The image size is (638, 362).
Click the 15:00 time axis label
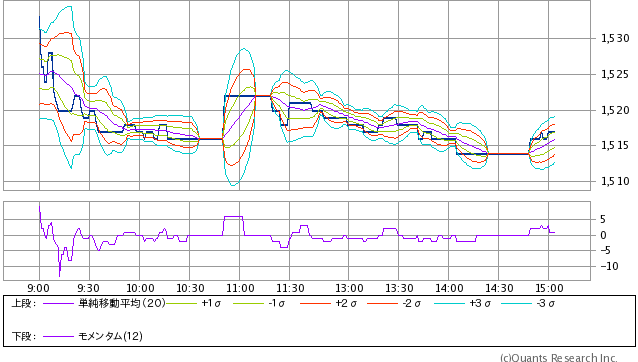pos(549,288)
